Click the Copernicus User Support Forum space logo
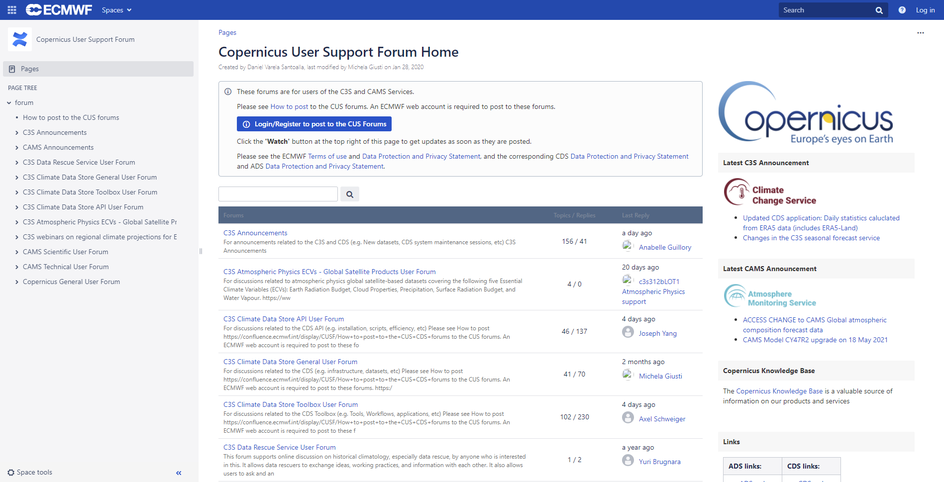Viewport: 944px width, 482px height. (x=19, y=40)
